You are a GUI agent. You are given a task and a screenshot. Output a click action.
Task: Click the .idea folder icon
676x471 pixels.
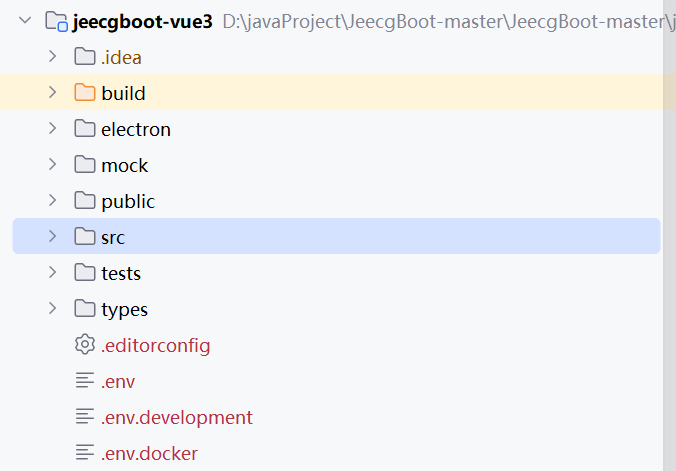pyautogui.click(x=84, y=57)
